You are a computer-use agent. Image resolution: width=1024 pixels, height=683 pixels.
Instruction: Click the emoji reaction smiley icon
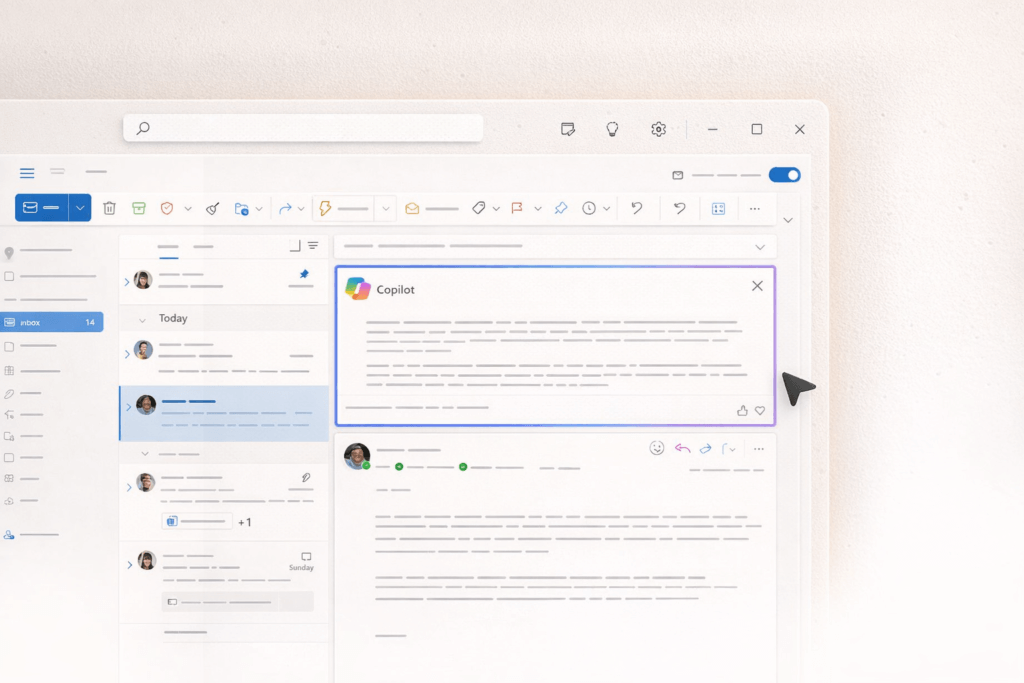pos(657,448)
